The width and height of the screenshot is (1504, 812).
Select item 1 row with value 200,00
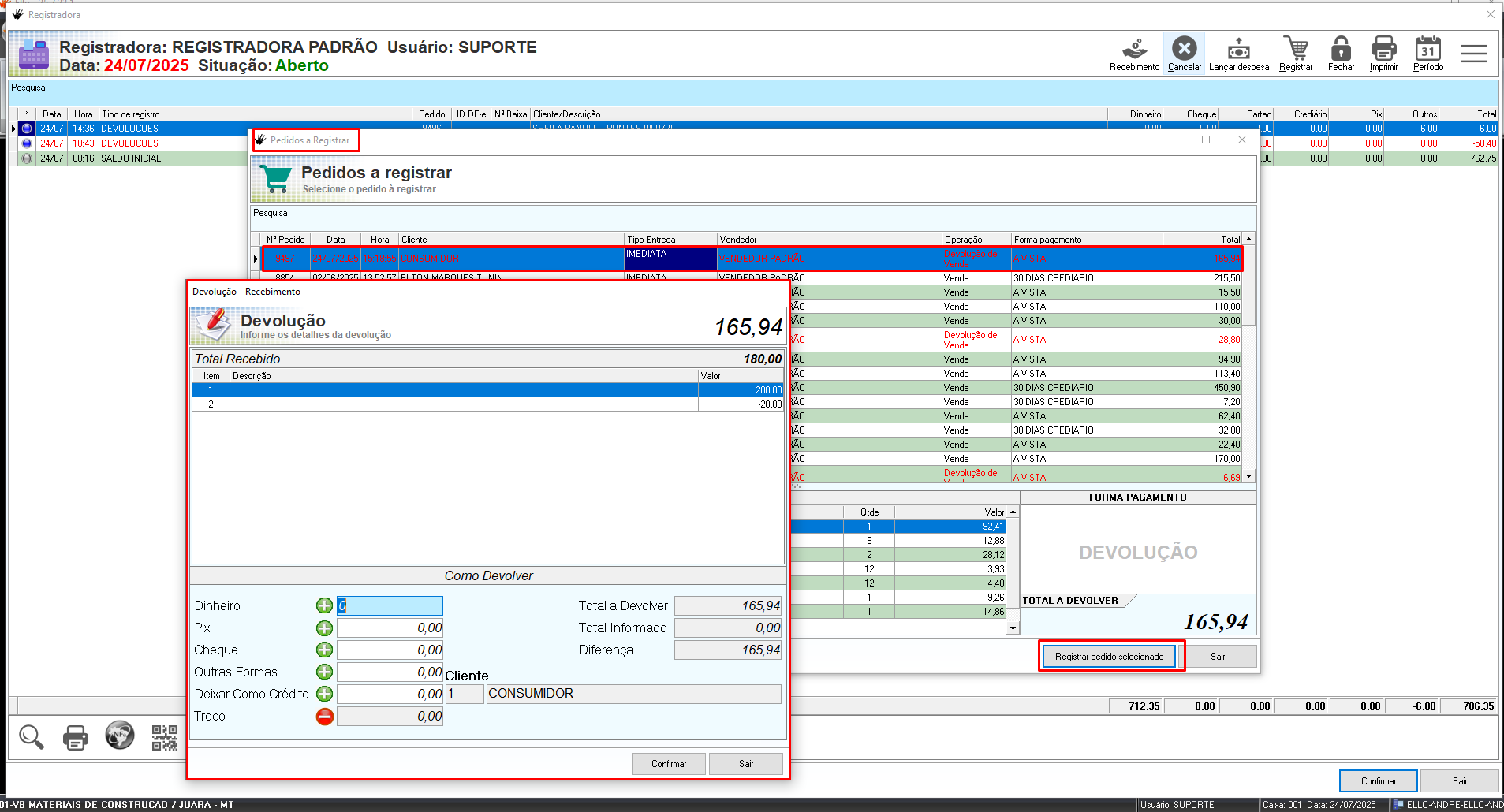(487, 390)
